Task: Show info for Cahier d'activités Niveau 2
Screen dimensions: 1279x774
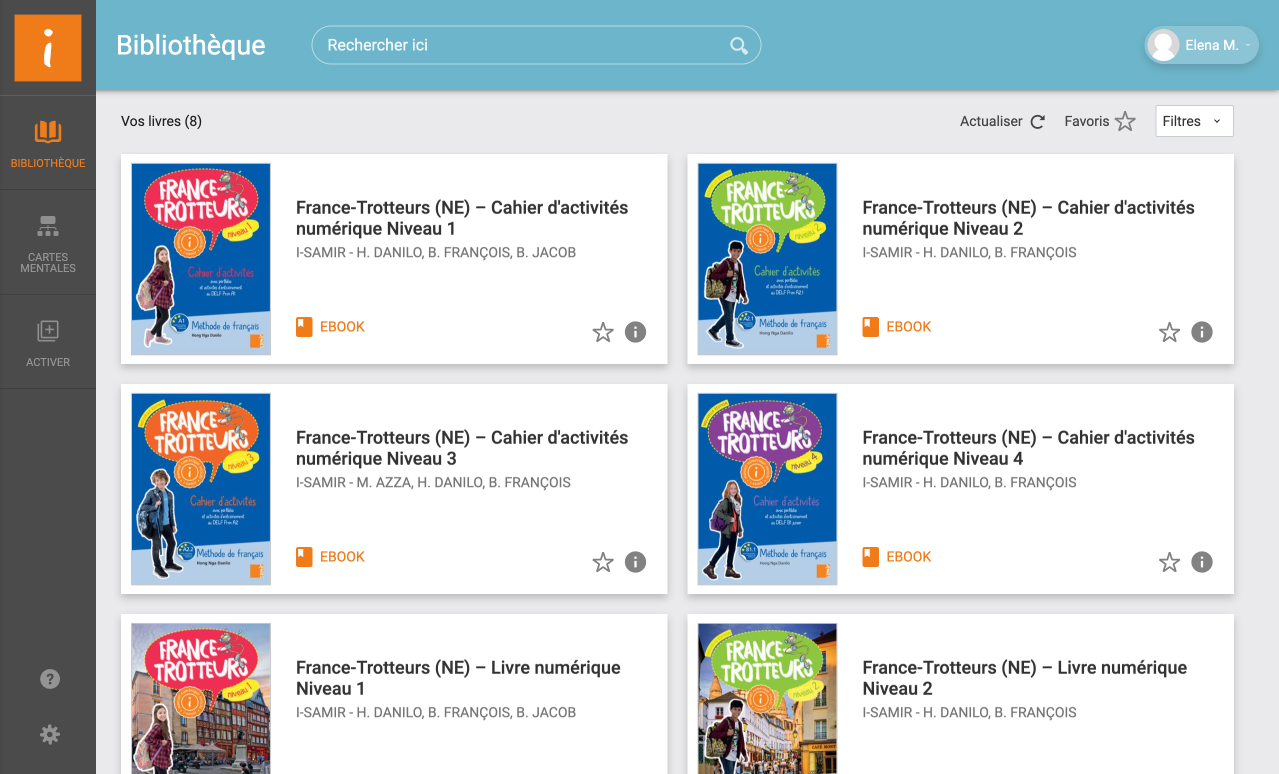Action: 1202,332
